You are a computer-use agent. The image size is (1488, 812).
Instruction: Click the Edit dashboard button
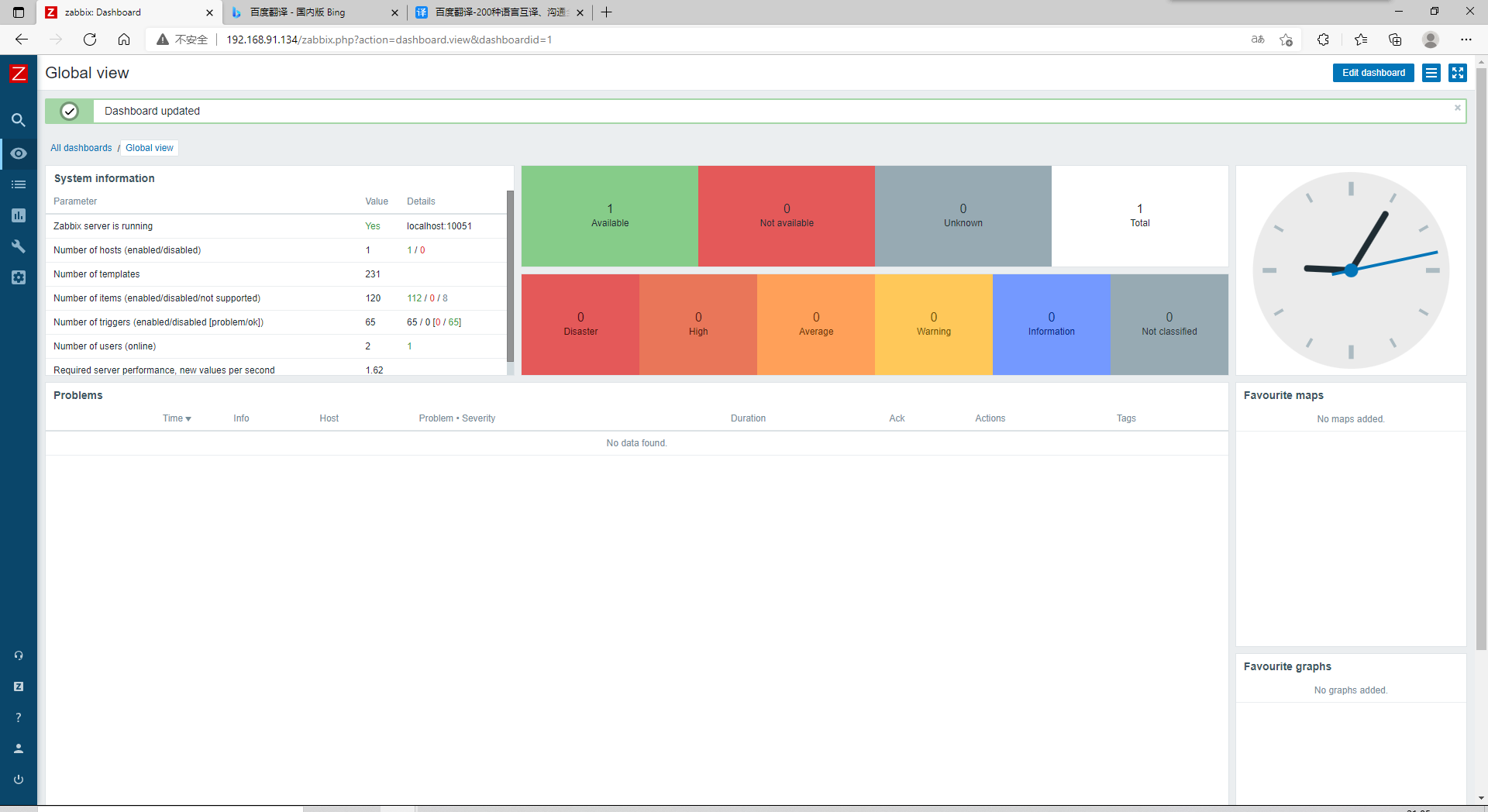click(1373, 73)
